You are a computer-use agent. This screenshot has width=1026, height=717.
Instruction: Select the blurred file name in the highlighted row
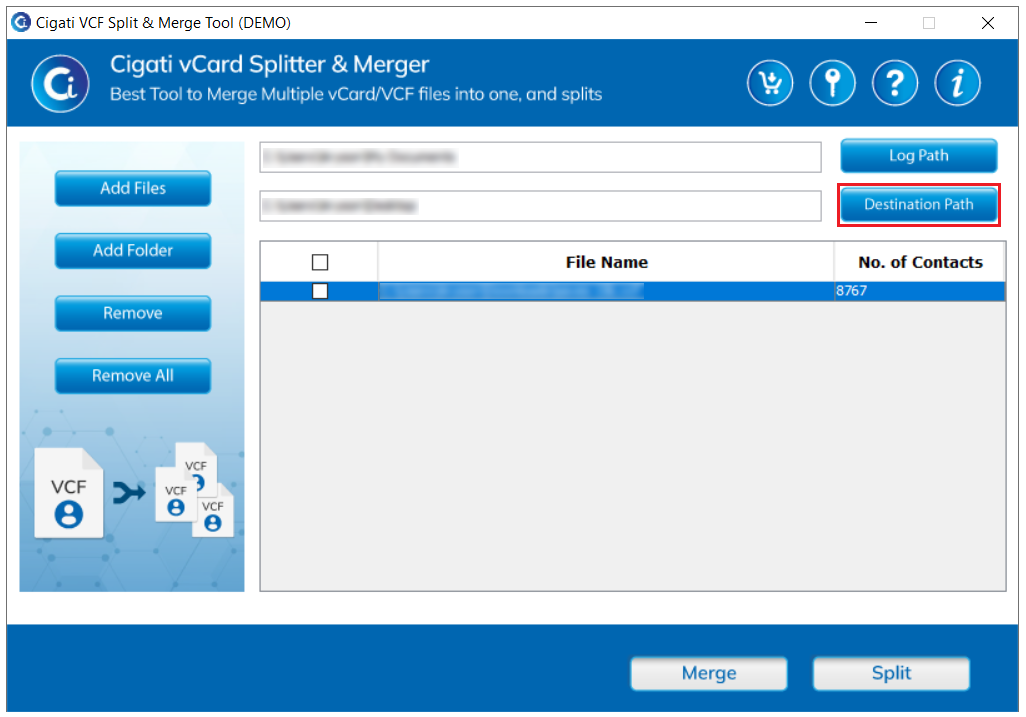(x=511, y=291)
